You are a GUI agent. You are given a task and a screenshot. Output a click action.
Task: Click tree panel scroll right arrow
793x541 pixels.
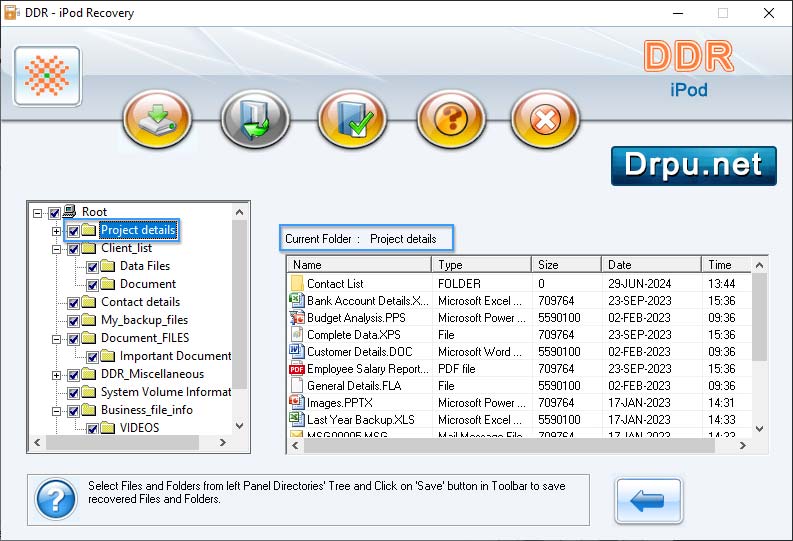223,442
